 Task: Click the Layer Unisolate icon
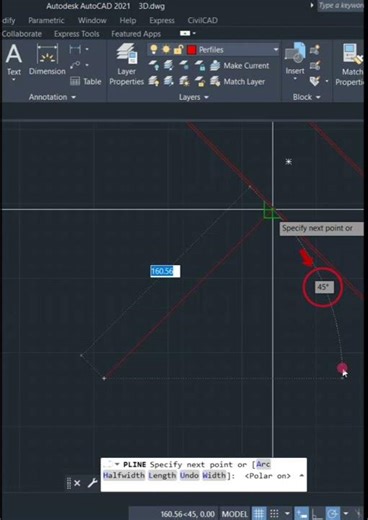169,81
